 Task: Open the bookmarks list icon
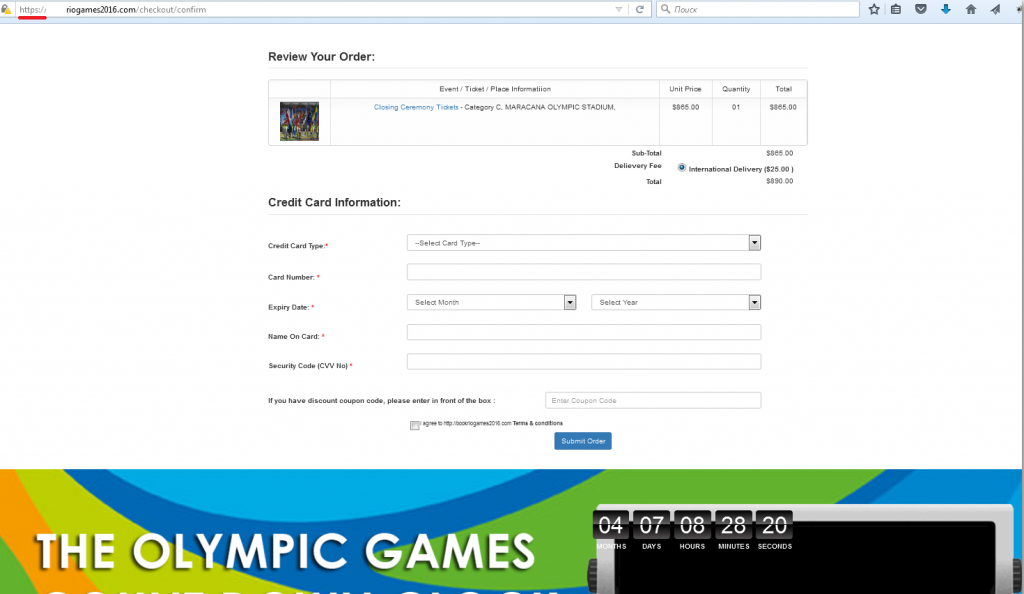[x=896, y=9]
